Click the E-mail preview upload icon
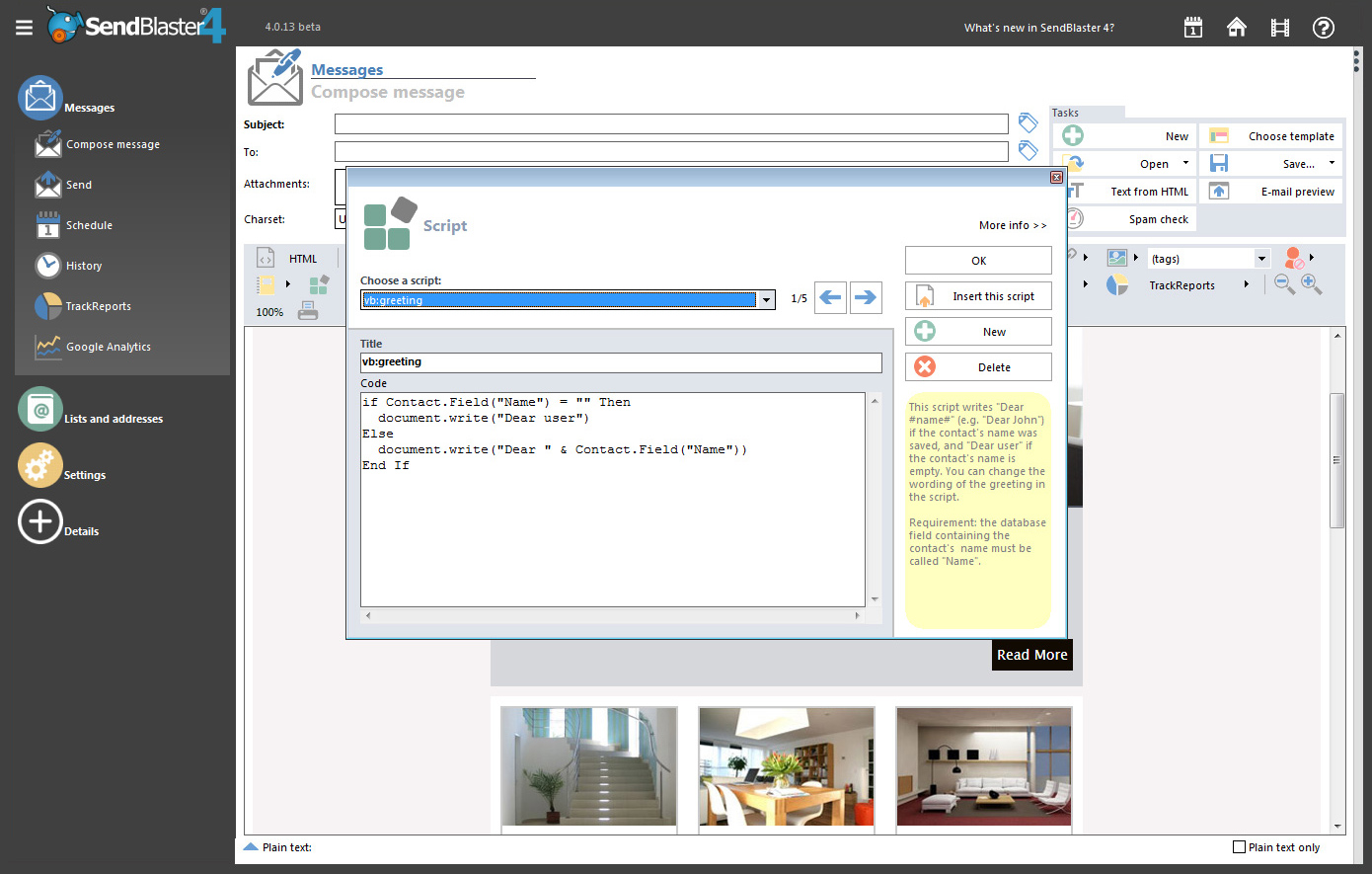Viewport: 1372px width, 874px height. click(1219, 192)
